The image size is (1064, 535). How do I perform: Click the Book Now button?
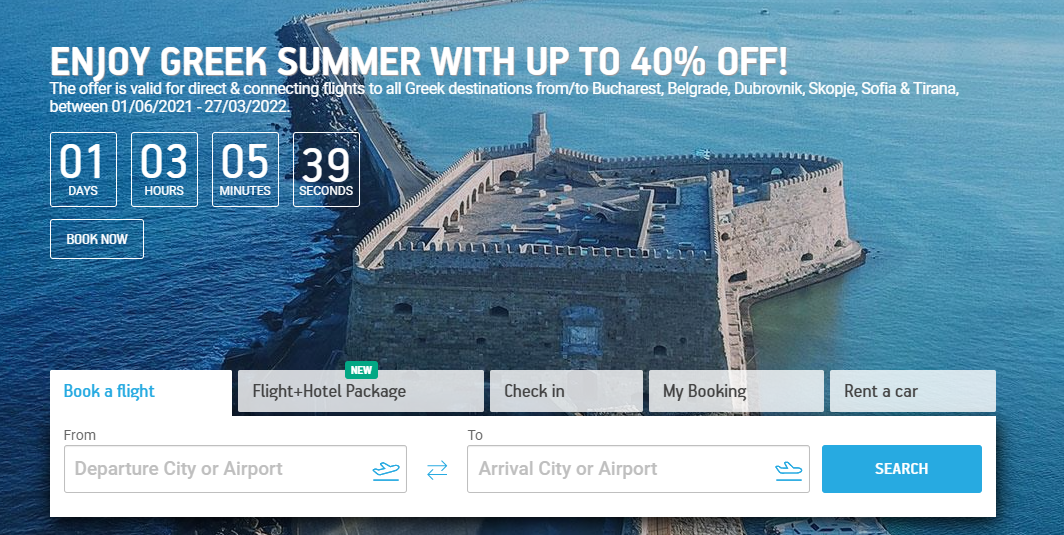(x=97, y=239)
